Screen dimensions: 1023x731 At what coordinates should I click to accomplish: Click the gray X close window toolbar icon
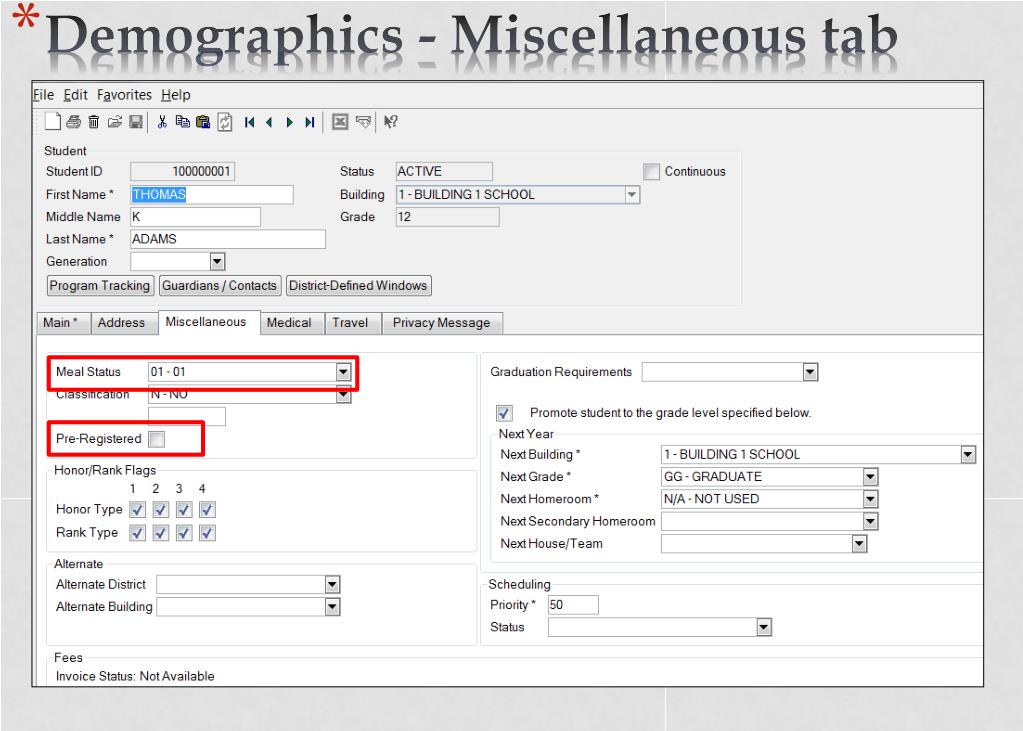pyautogui.click(x=340, y=121)
